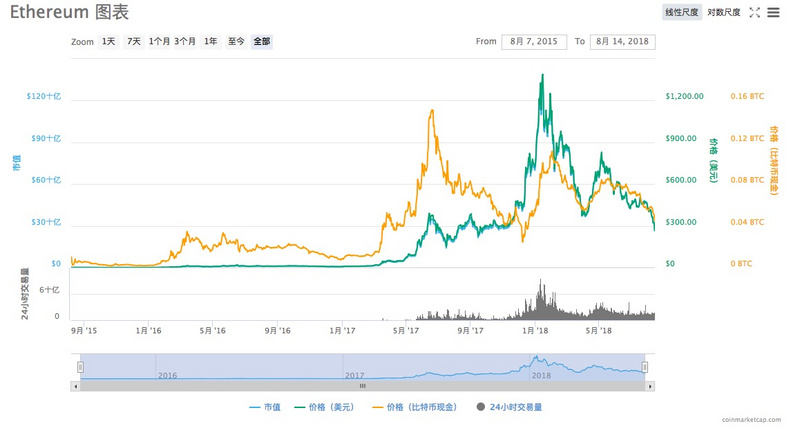Screen dimensions: 800x435
Task: Grab the left navigator range handle
Action: tap(80, 367)
